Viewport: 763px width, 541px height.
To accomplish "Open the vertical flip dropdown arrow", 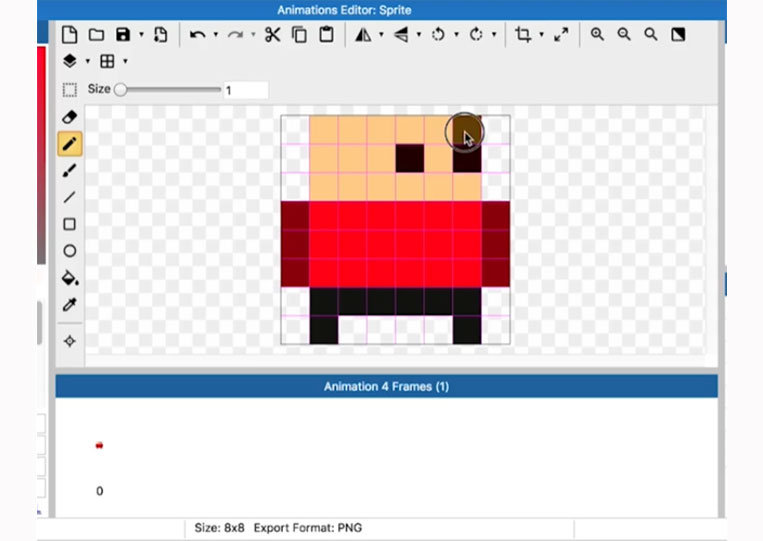I will (x=418, y=35).
